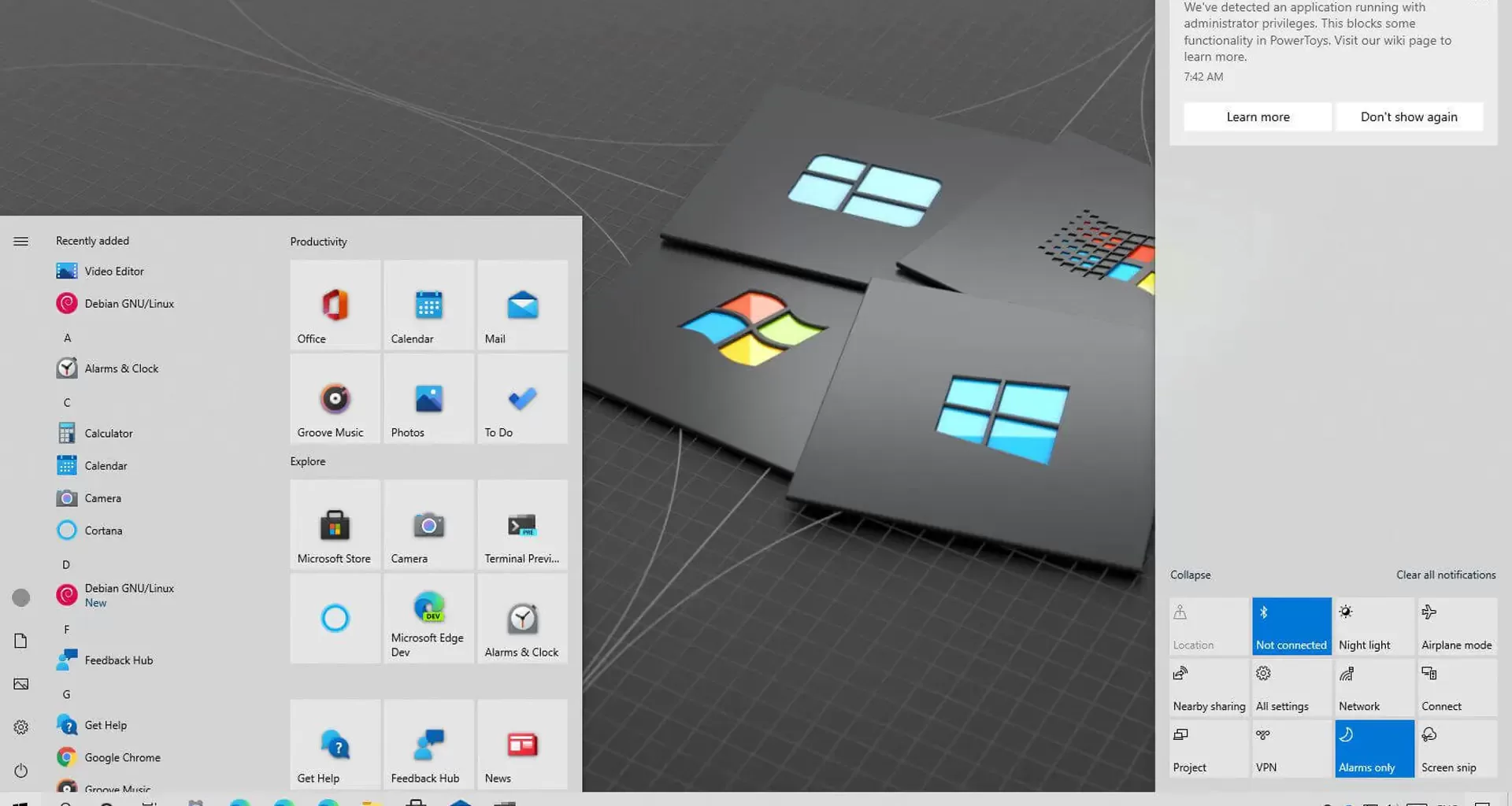Open Pictures icon in Start sidebar
Image resolution: width=1512 pixels, height=806 pixels.
[21, 684]
